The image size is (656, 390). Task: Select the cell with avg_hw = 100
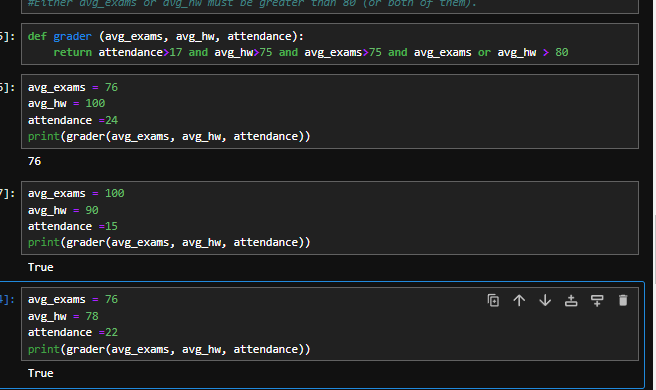pyautogui.click(x=330, y=112)
